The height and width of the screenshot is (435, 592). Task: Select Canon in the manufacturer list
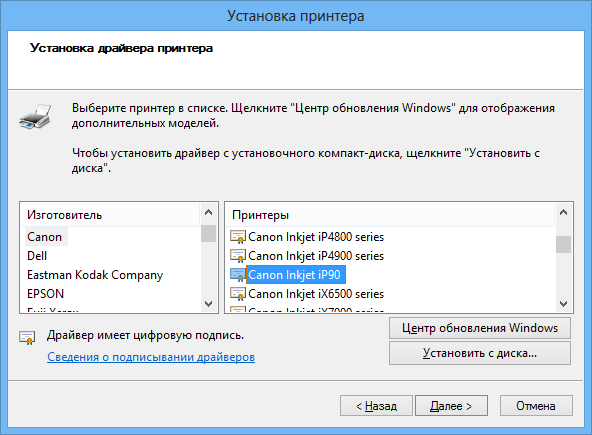click(x=45, y=237)
